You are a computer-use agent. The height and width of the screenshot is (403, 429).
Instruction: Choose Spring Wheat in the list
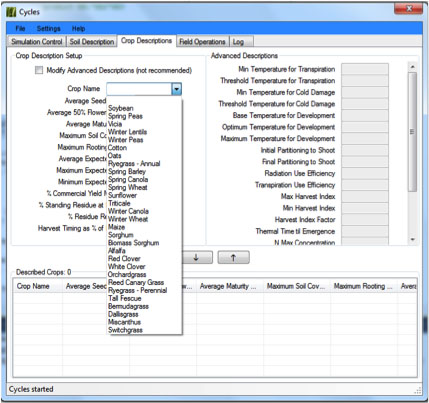tap(128, 187)
